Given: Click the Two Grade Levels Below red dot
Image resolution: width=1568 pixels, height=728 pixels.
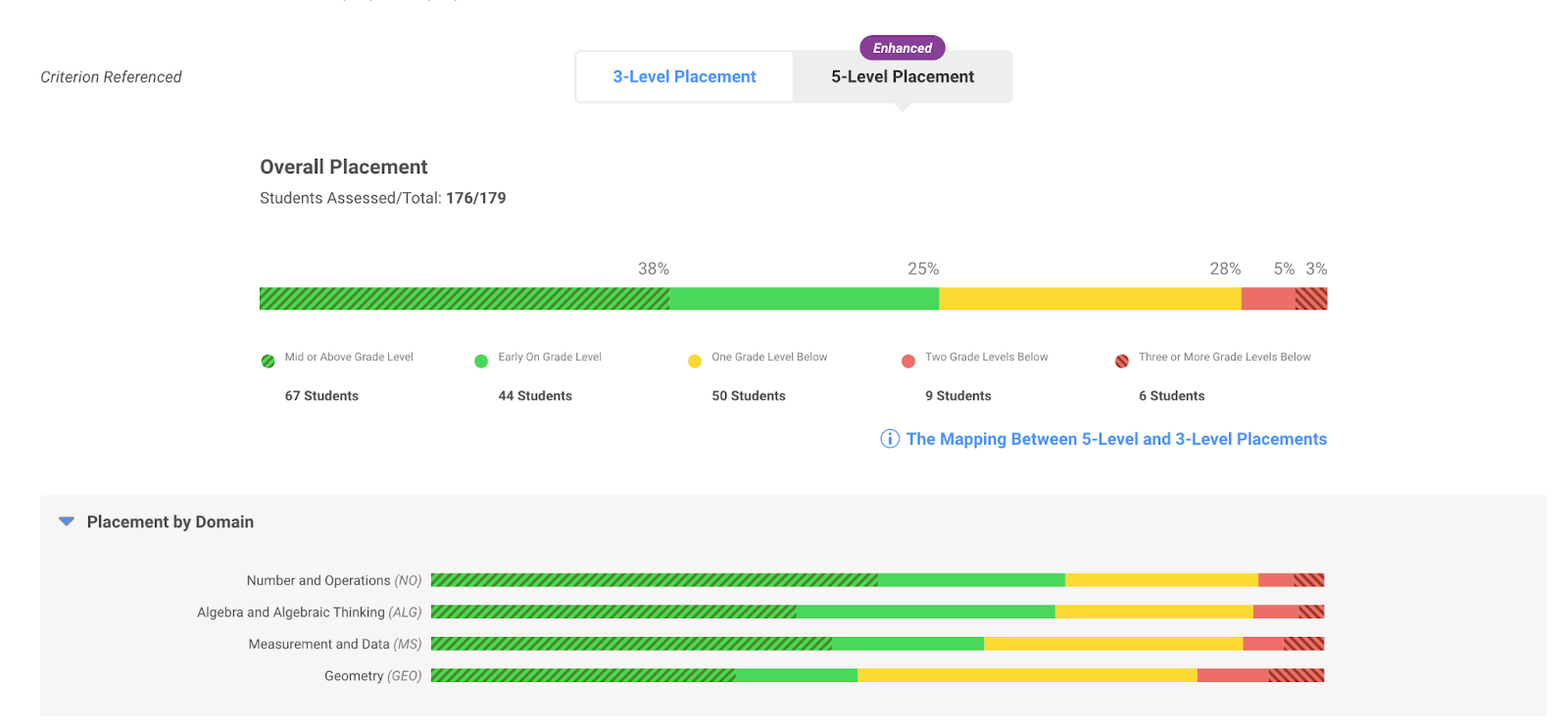Looking at the screenshot, I should pyautogui.click(x=908, y=362).
